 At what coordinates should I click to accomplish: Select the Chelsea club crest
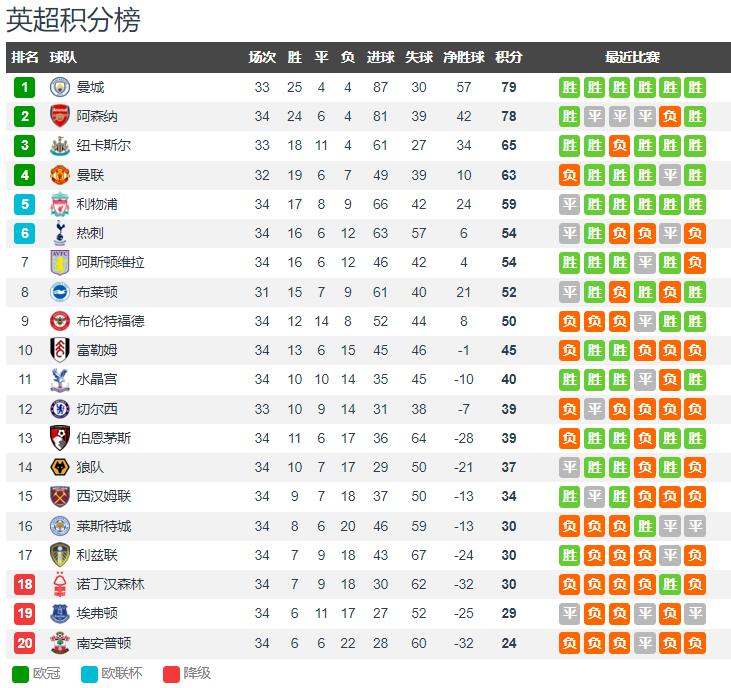(60, 409)
